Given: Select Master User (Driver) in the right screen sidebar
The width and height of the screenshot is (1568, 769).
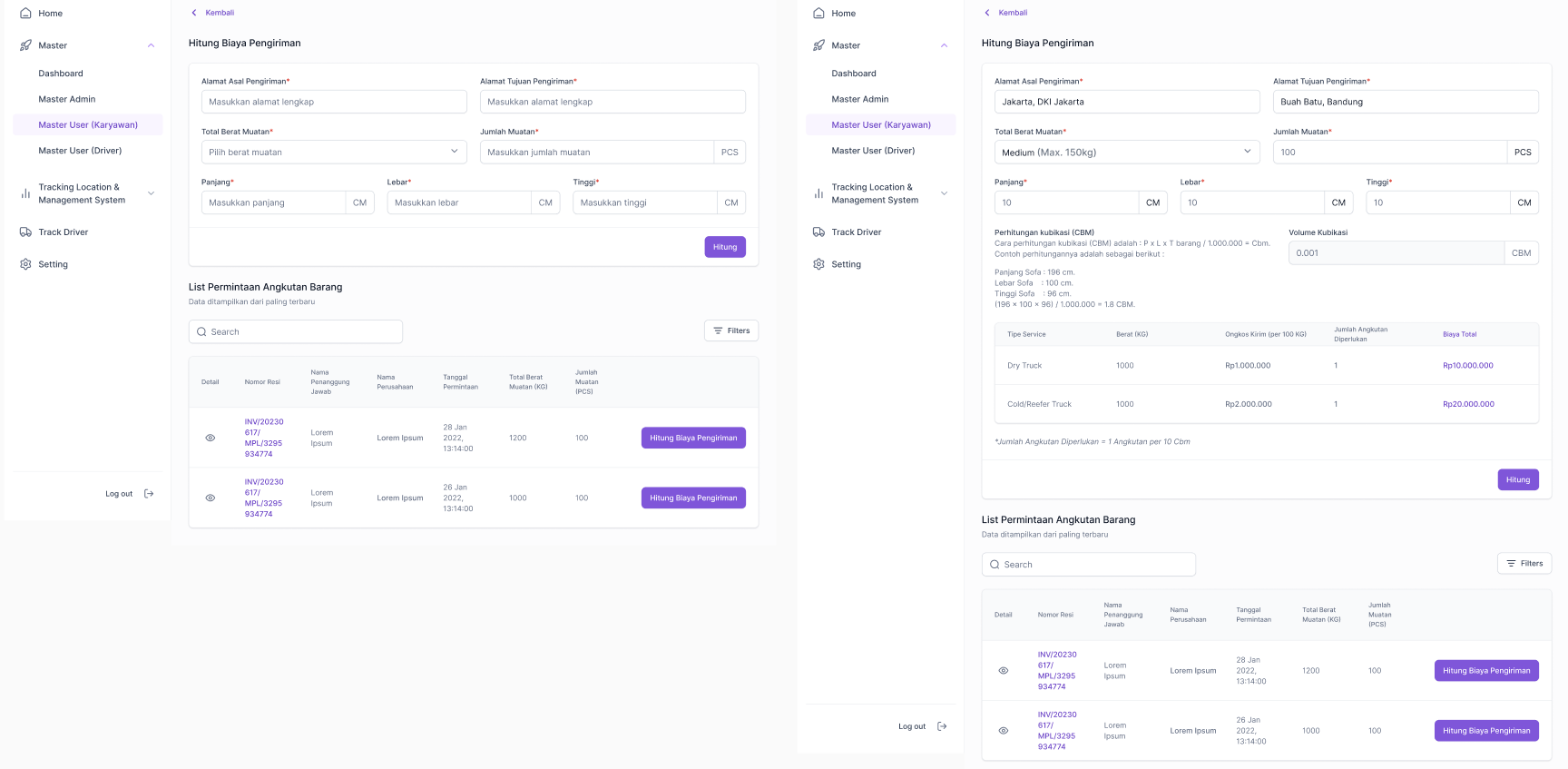Looking at the screenshot, I should pos(873,151).
